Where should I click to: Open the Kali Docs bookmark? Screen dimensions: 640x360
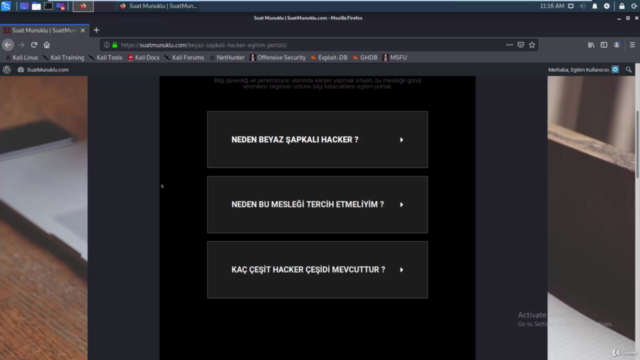pos(144,58)
